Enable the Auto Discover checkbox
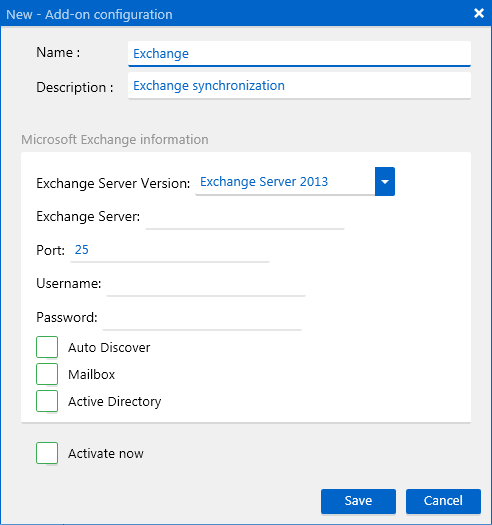Image resolution: width=492 pixels, height=525 pixels. 47,347
